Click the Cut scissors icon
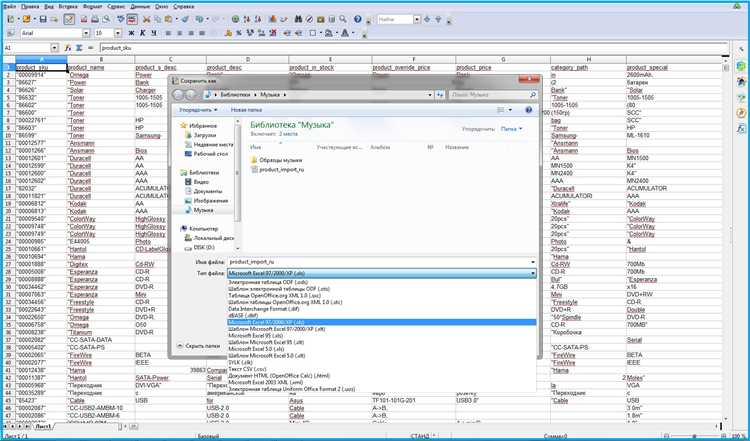Image resolution: width=750 pixels, height=441 pixels. tap(146, 19)
